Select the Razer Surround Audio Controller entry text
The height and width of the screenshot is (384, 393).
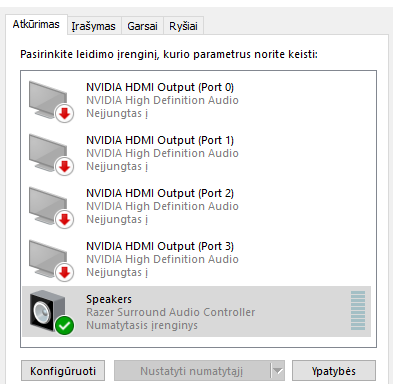[171, 312]
